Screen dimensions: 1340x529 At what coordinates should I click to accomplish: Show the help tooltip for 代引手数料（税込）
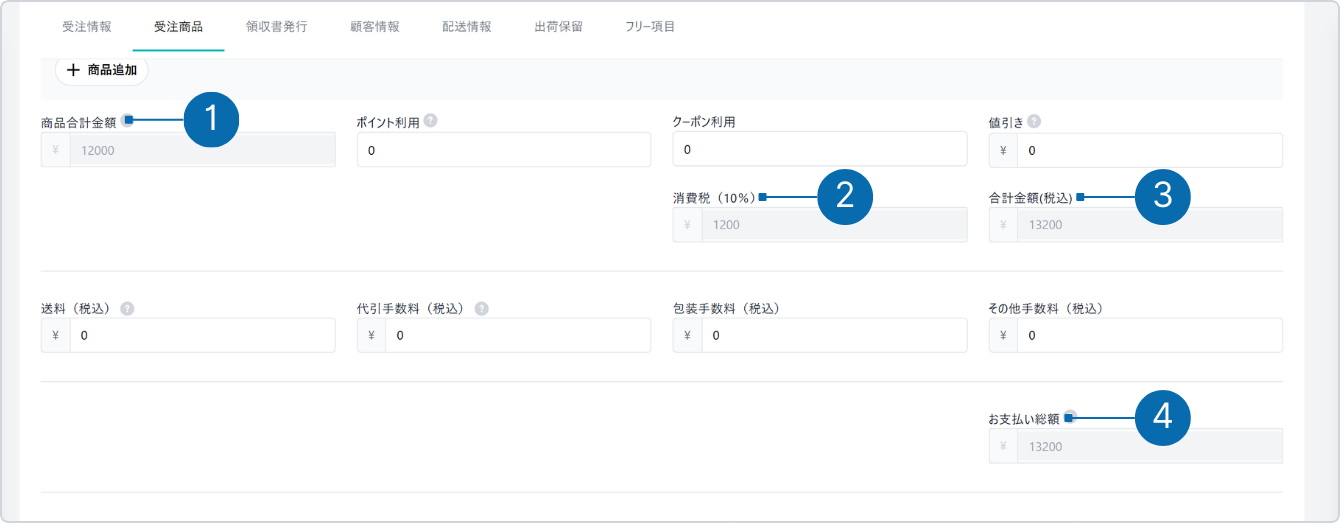(x=481, y=309)
